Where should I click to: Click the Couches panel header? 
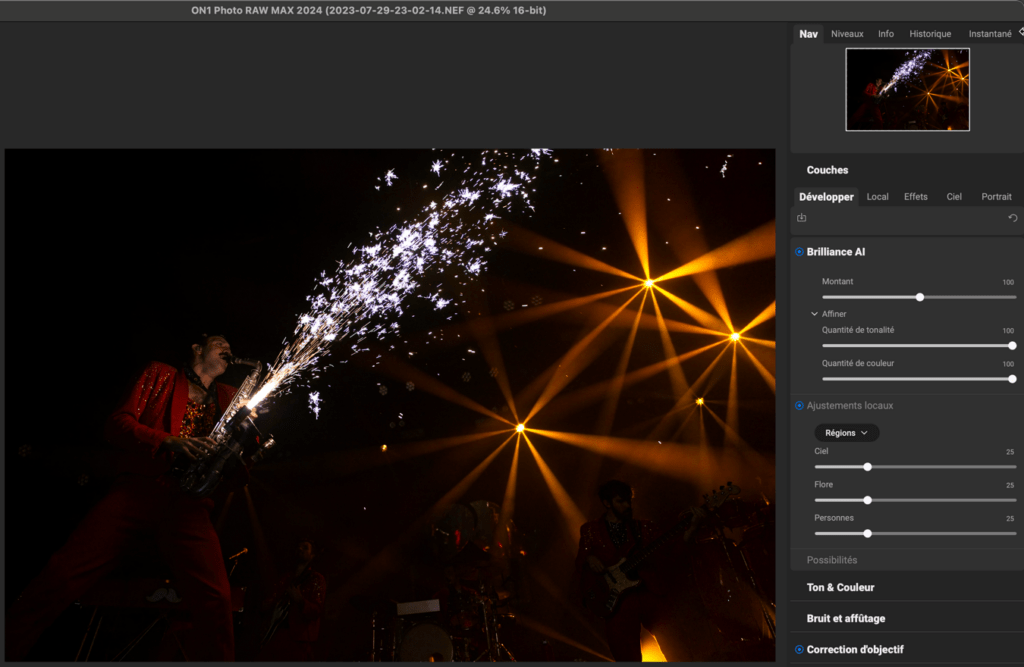(x=827, y=170)
